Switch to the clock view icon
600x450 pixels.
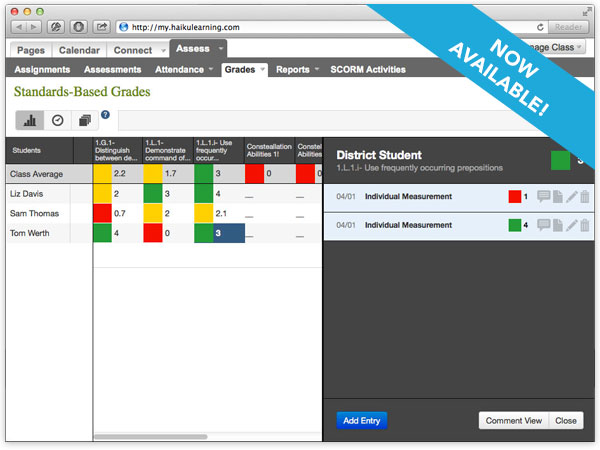coord(57,120)
